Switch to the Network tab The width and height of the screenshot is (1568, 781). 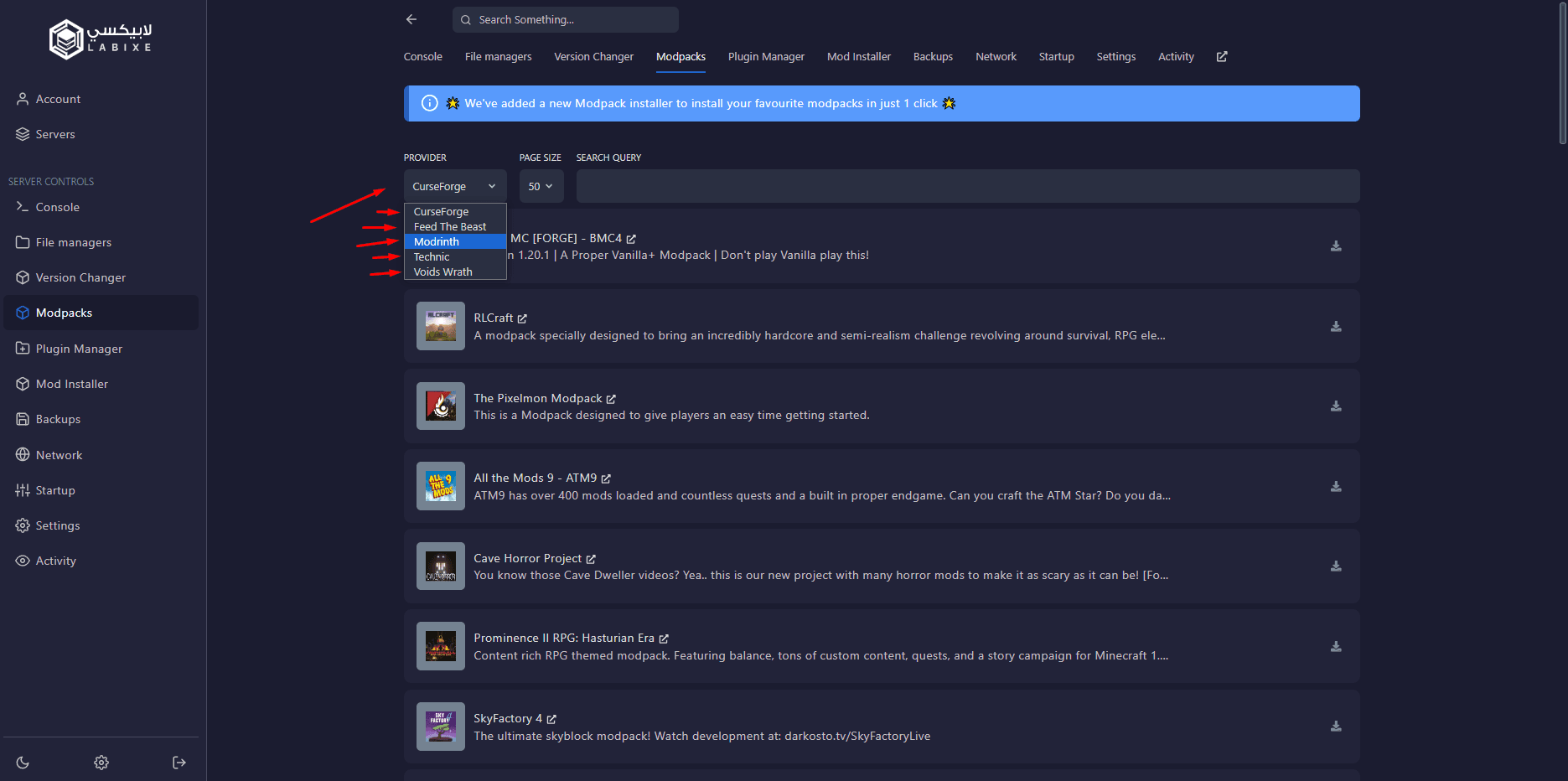coord(996,57)
